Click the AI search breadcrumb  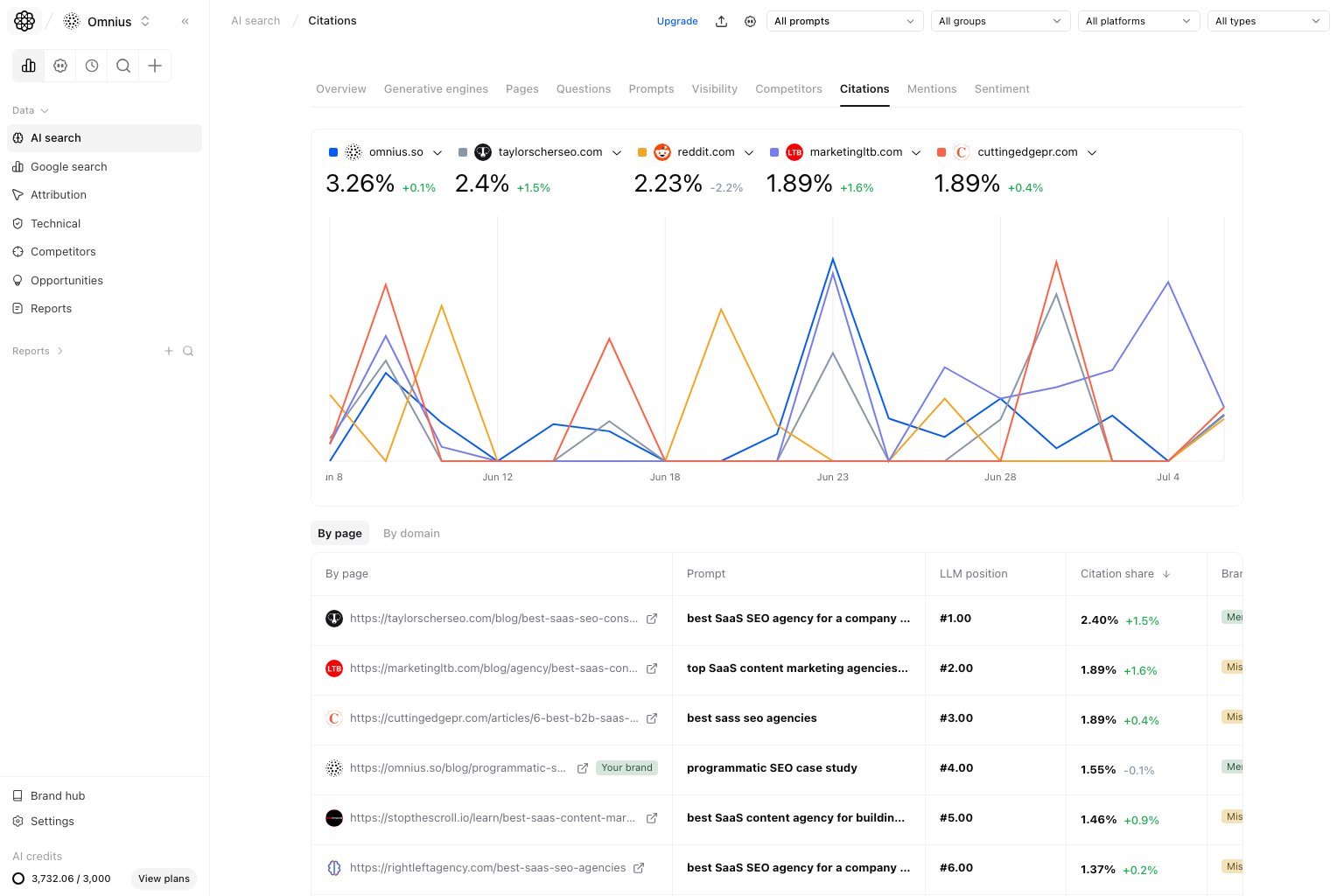click(255, 21)
